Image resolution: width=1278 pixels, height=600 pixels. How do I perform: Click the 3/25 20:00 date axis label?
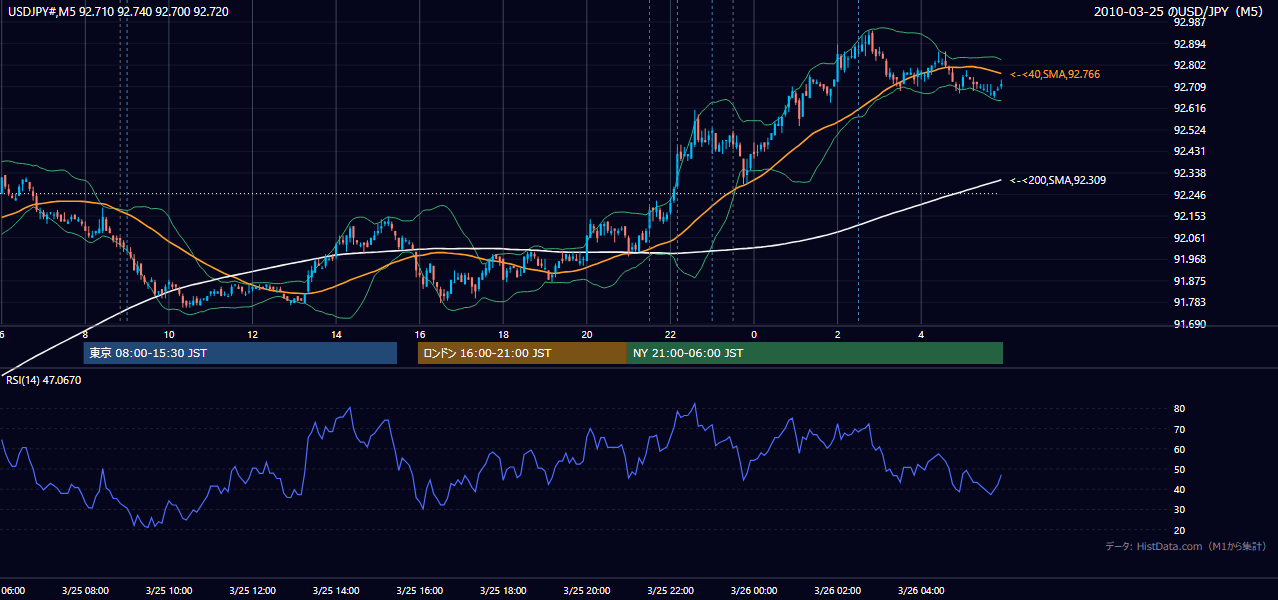(x=586, y=591)
